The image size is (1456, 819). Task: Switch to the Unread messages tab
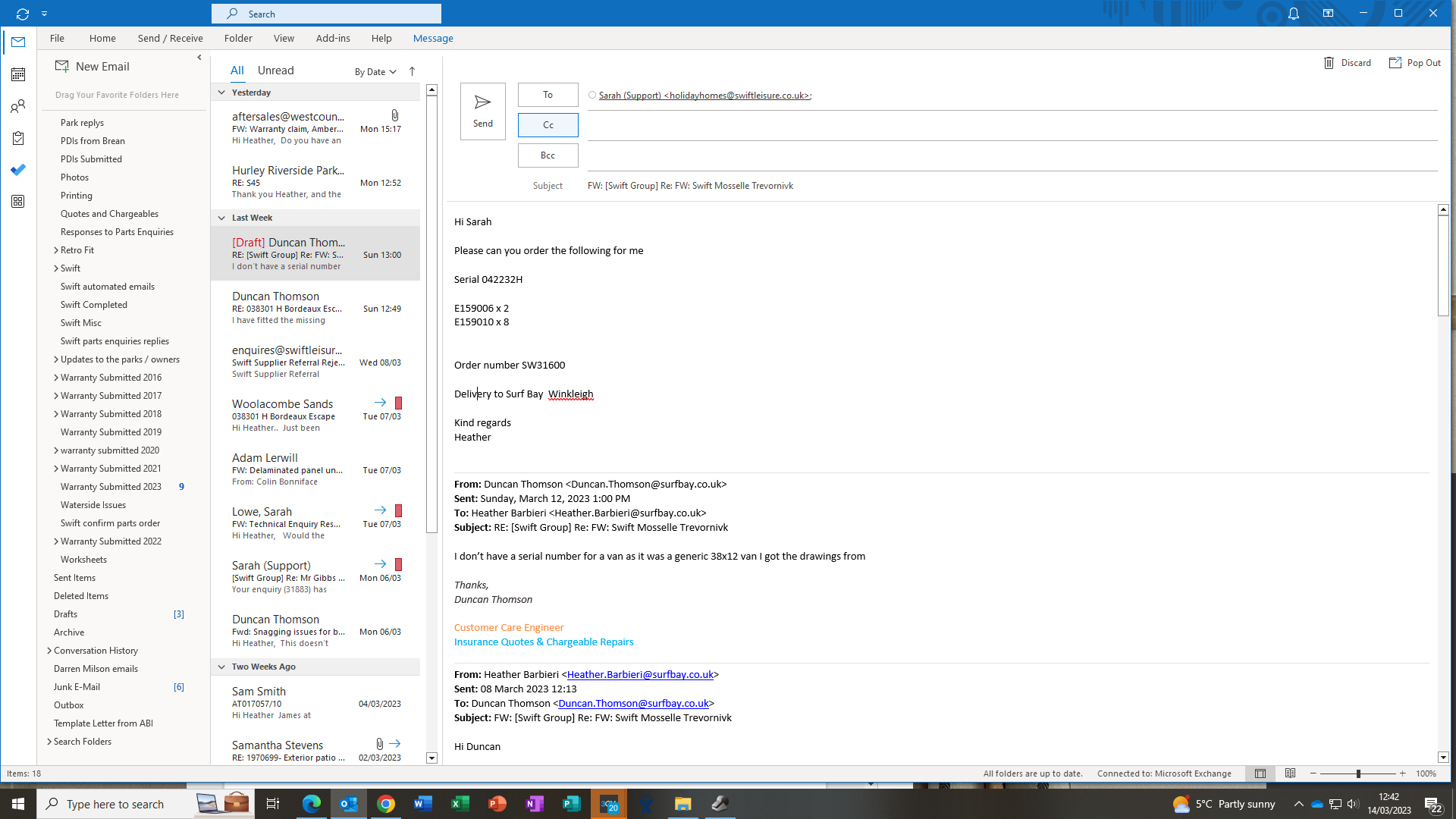(x=275, y=71)
